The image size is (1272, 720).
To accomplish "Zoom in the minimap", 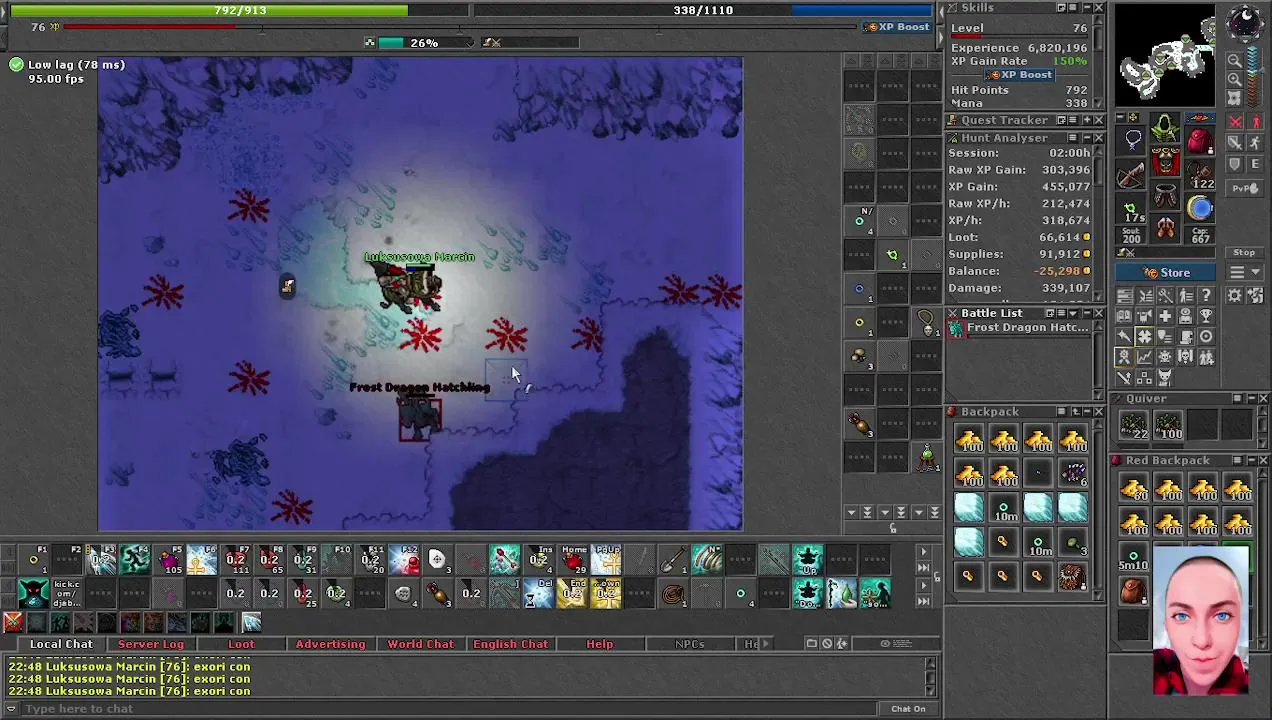I will tap(1235, 79).
